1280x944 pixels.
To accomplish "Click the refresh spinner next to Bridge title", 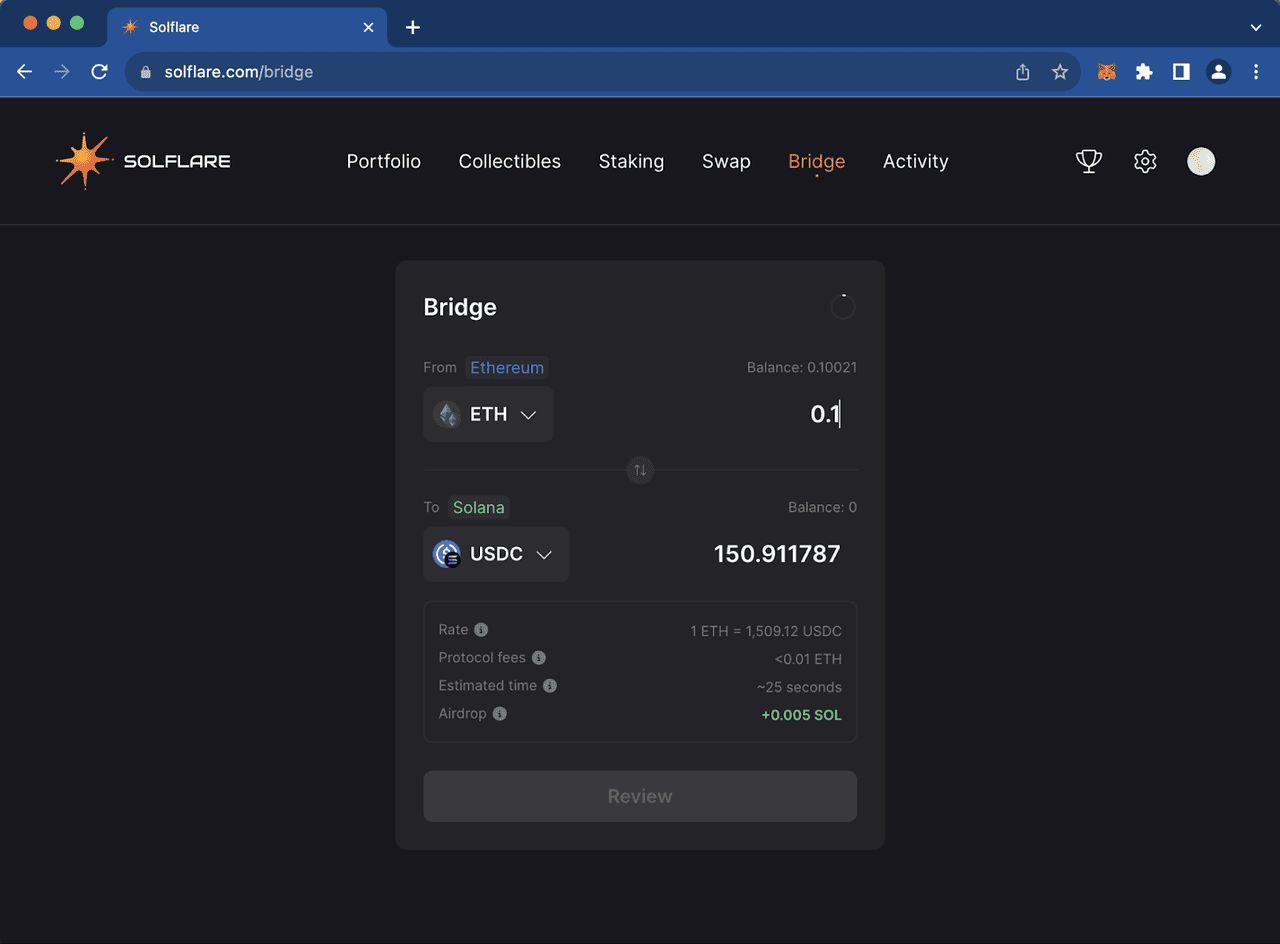I will point(843,306).
